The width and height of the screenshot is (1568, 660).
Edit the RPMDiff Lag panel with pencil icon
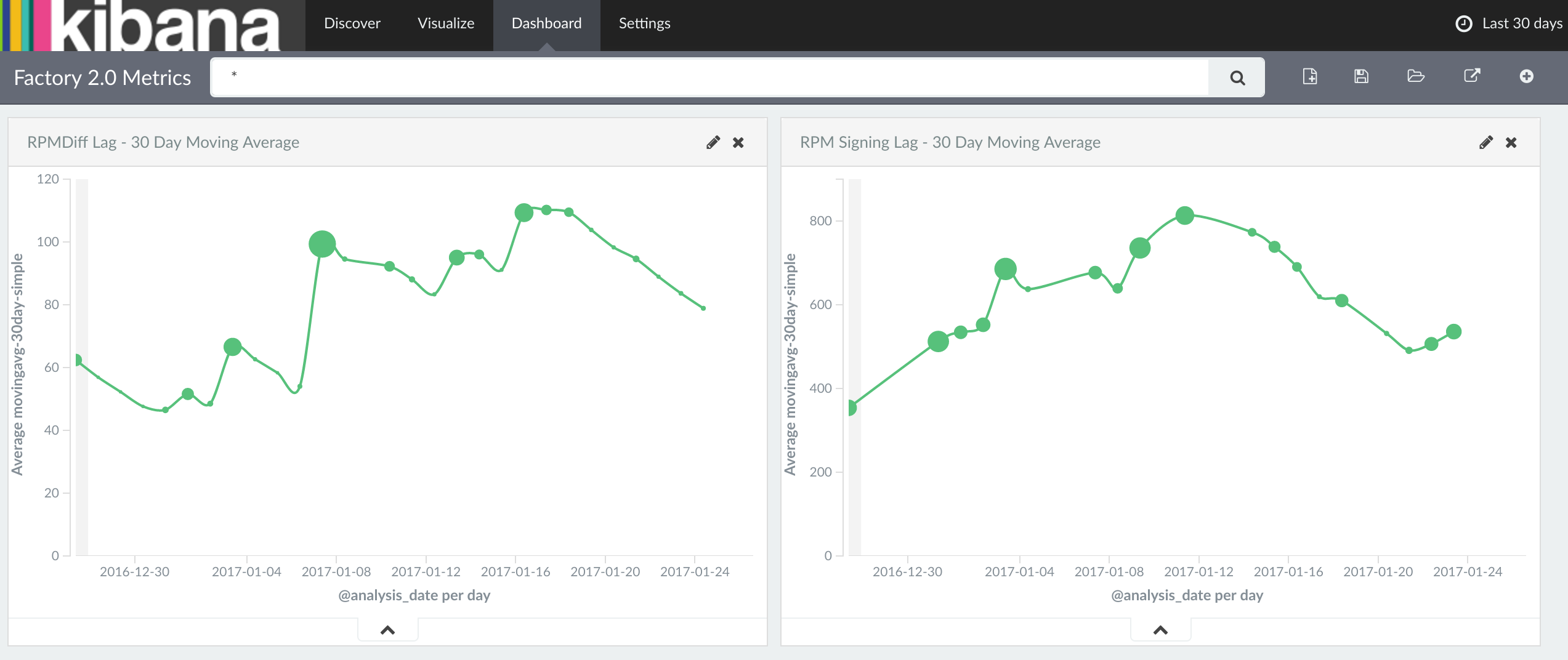click(713, 143)
